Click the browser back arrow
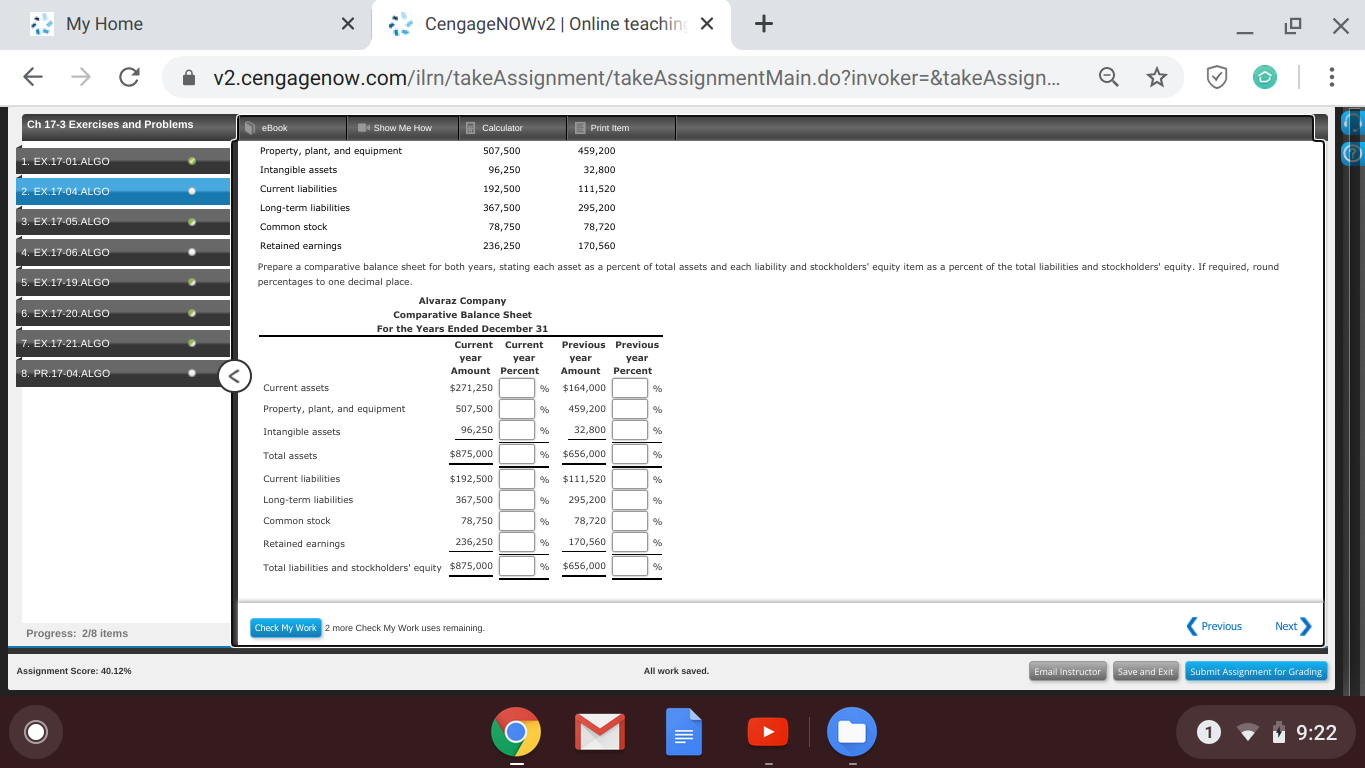Screen dimensions: 1365x768 [34, 79]
